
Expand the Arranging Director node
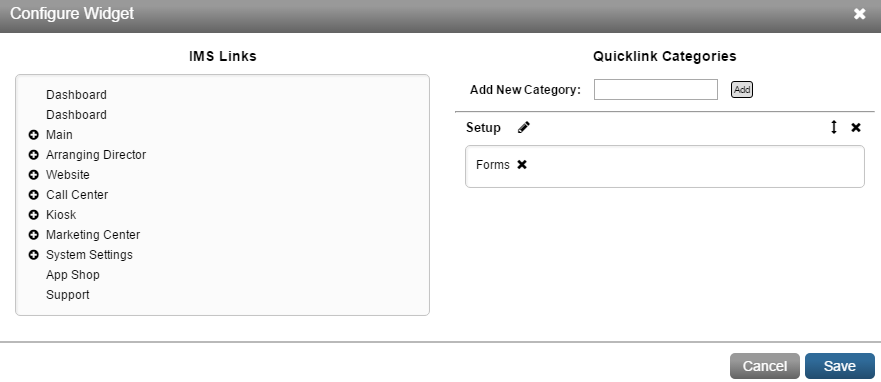pyautogui.click(x=34, y=154)
